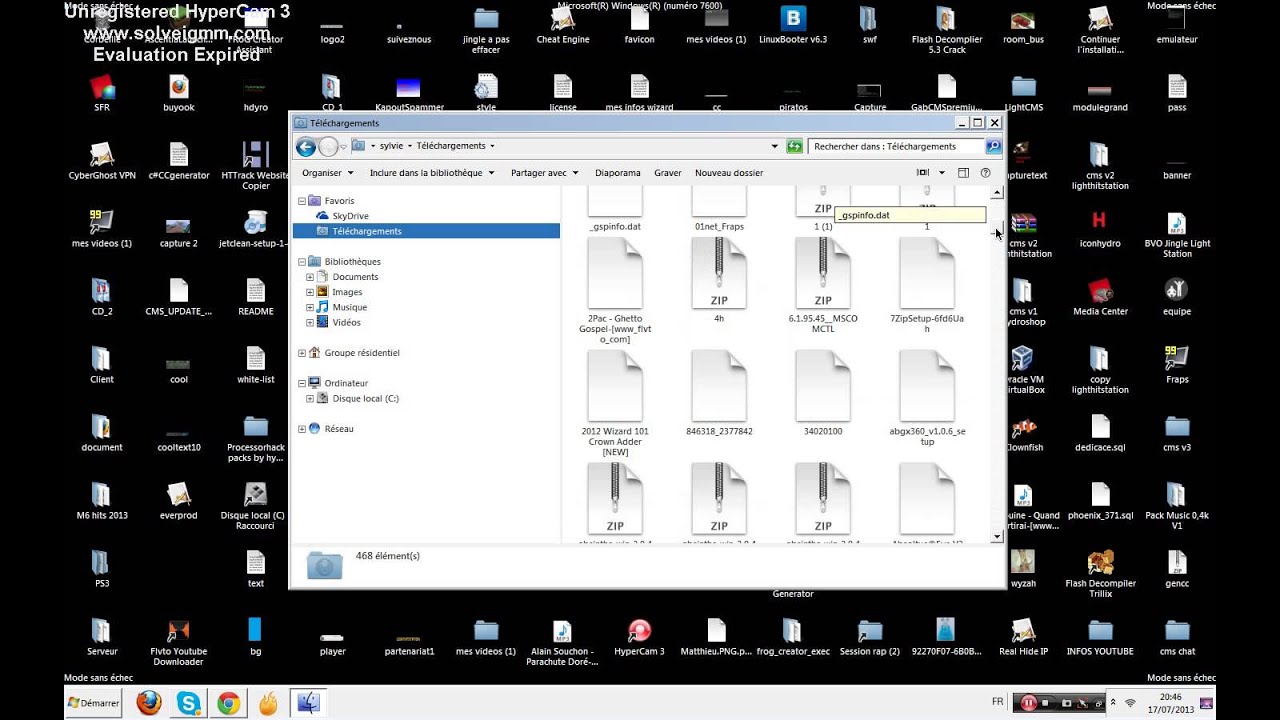This screenshot has height=720, width=1280.
Task: Open Inclure dans la bibliothèque dropdown
Action: 432,173
